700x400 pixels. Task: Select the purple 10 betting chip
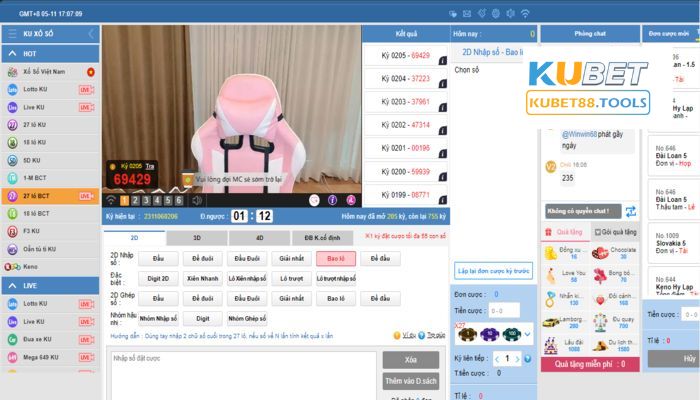coord(490,334)
